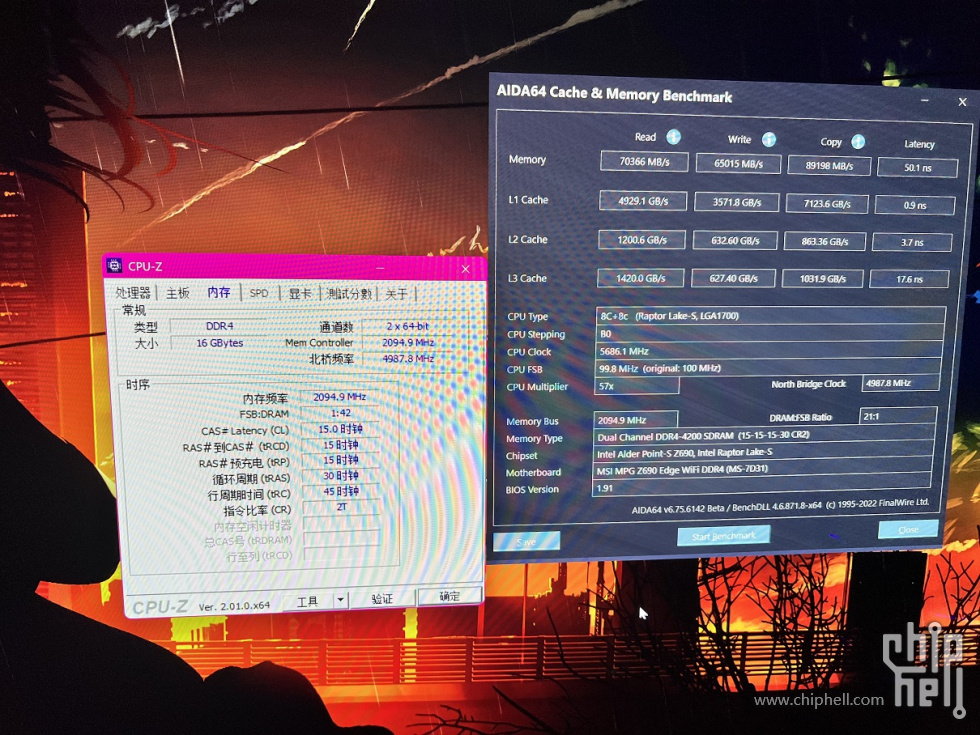The width and height of the screenshot is (980, 735).
Task: Close the CPU-Z window
Action: (465, 269)
